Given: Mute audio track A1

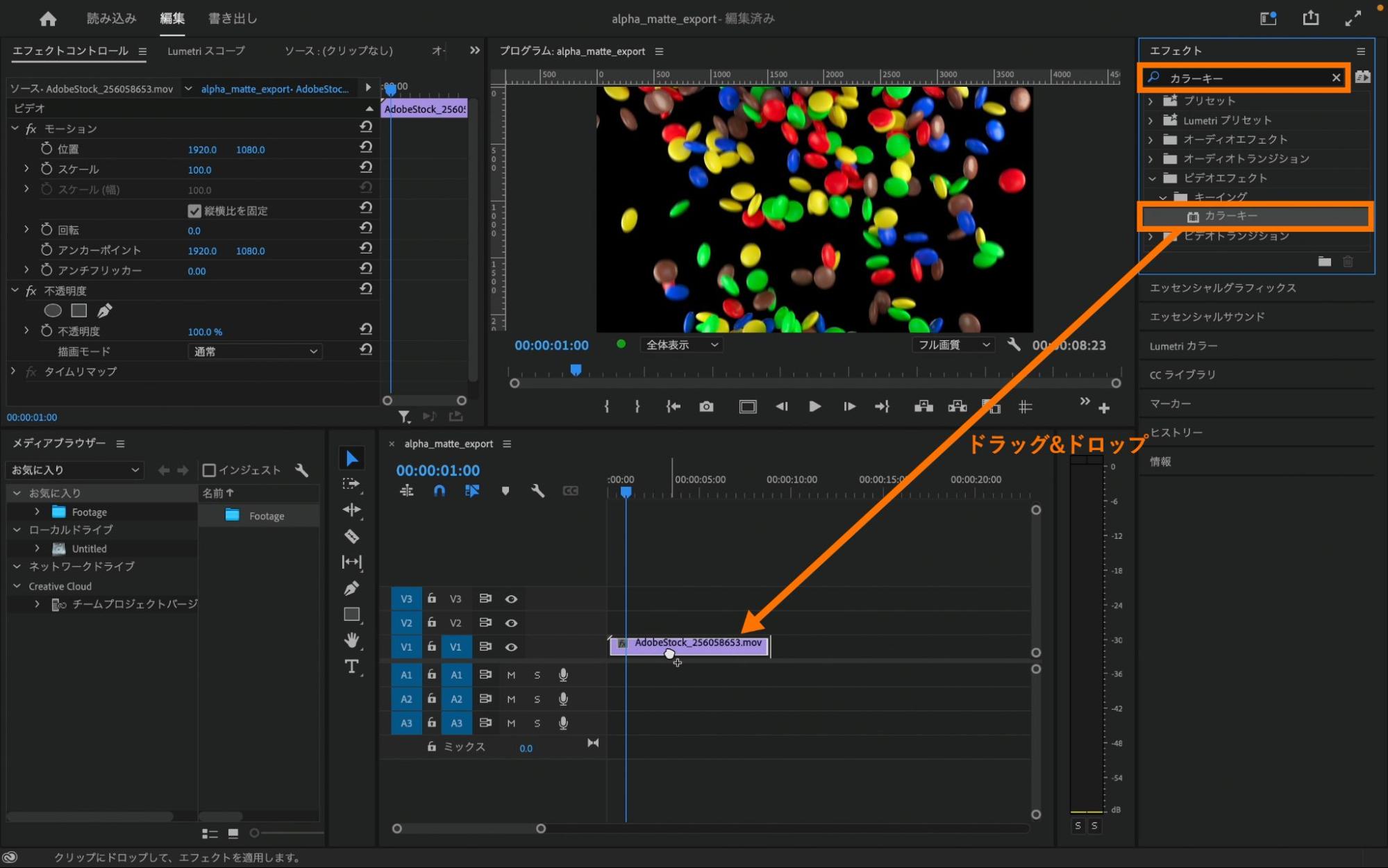Looking at the screenshot, I should click(x=511, y=675).
